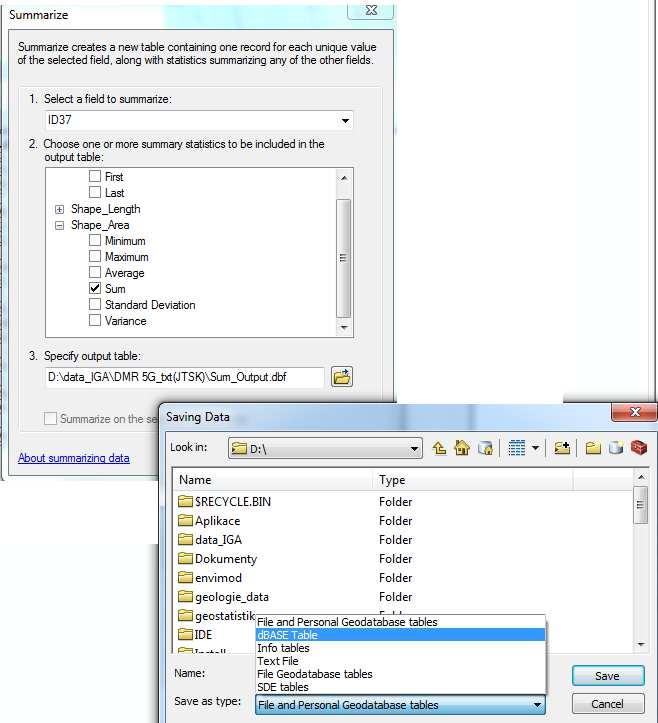Click the file list scroll down arrow
This screenshot has width=658, height=723.
(641, 644)
